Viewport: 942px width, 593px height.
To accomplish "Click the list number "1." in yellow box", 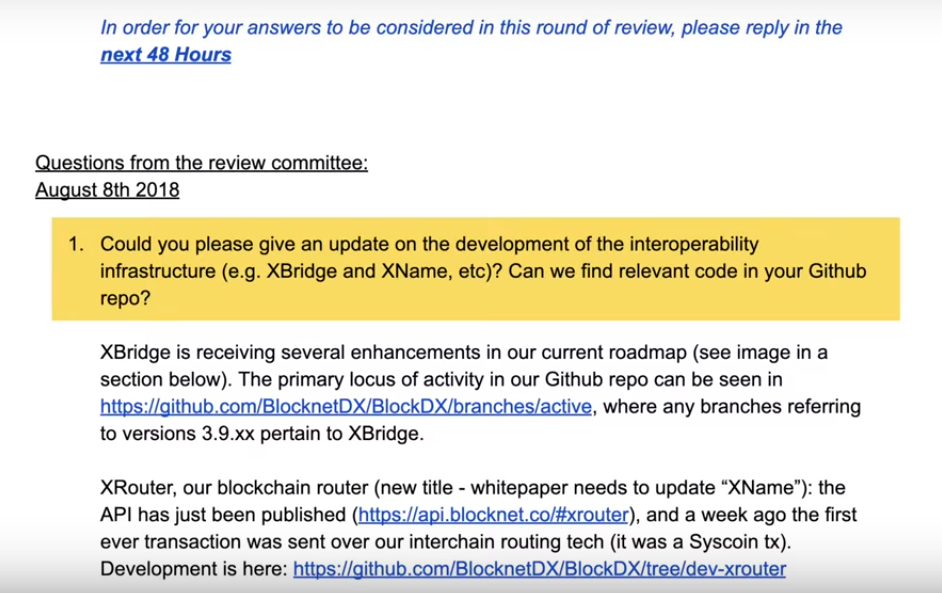I will point(76,244).
